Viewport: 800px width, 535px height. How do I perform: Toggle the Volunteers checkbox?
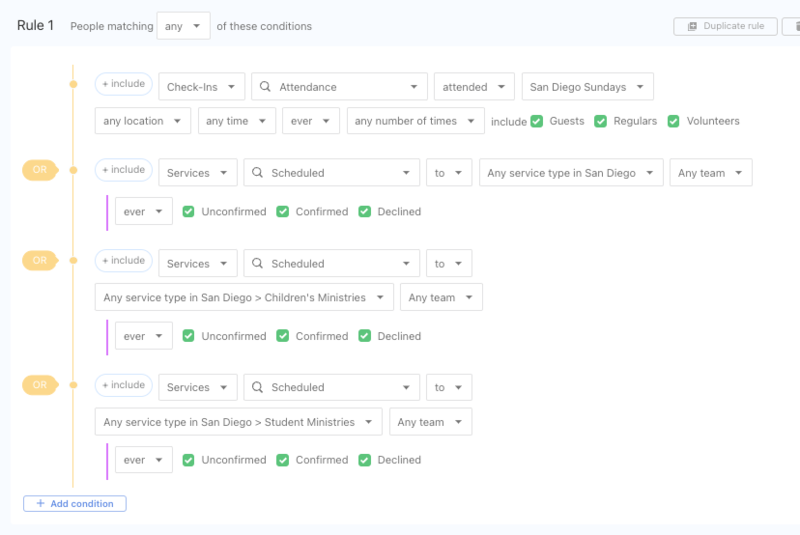(x=673, y=121)
